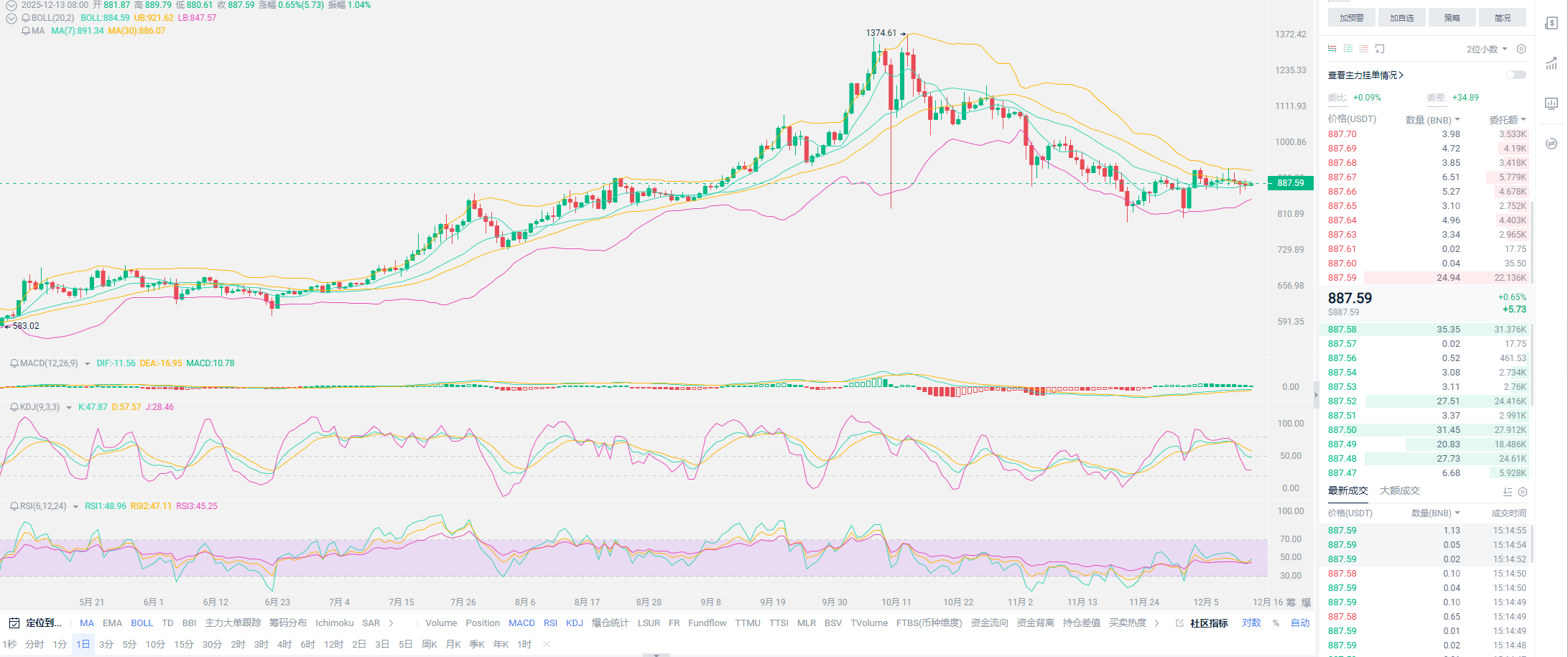The width and height of the screenshot is (1568, 657).
Task: Select the 4时 timeframe
Action: 284,644
